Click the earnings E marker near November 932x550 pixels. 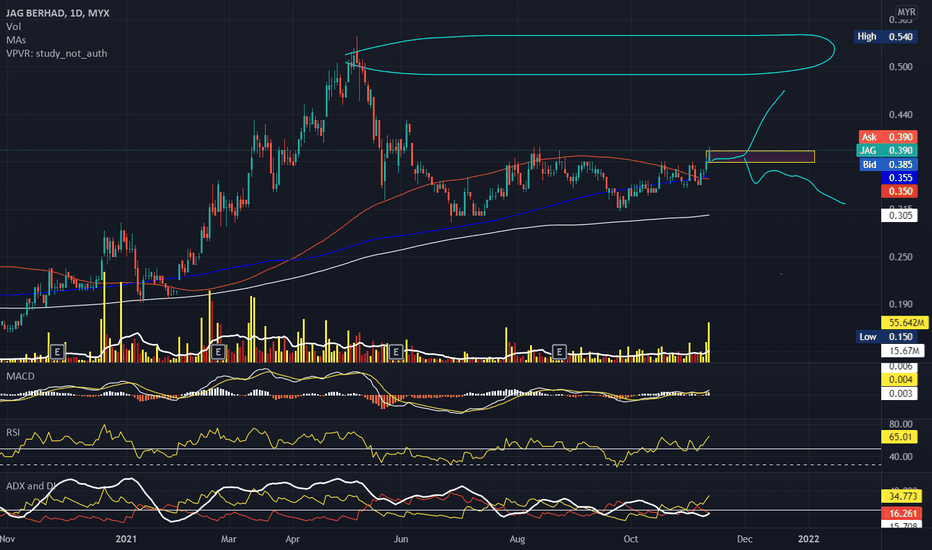(57, 352)
